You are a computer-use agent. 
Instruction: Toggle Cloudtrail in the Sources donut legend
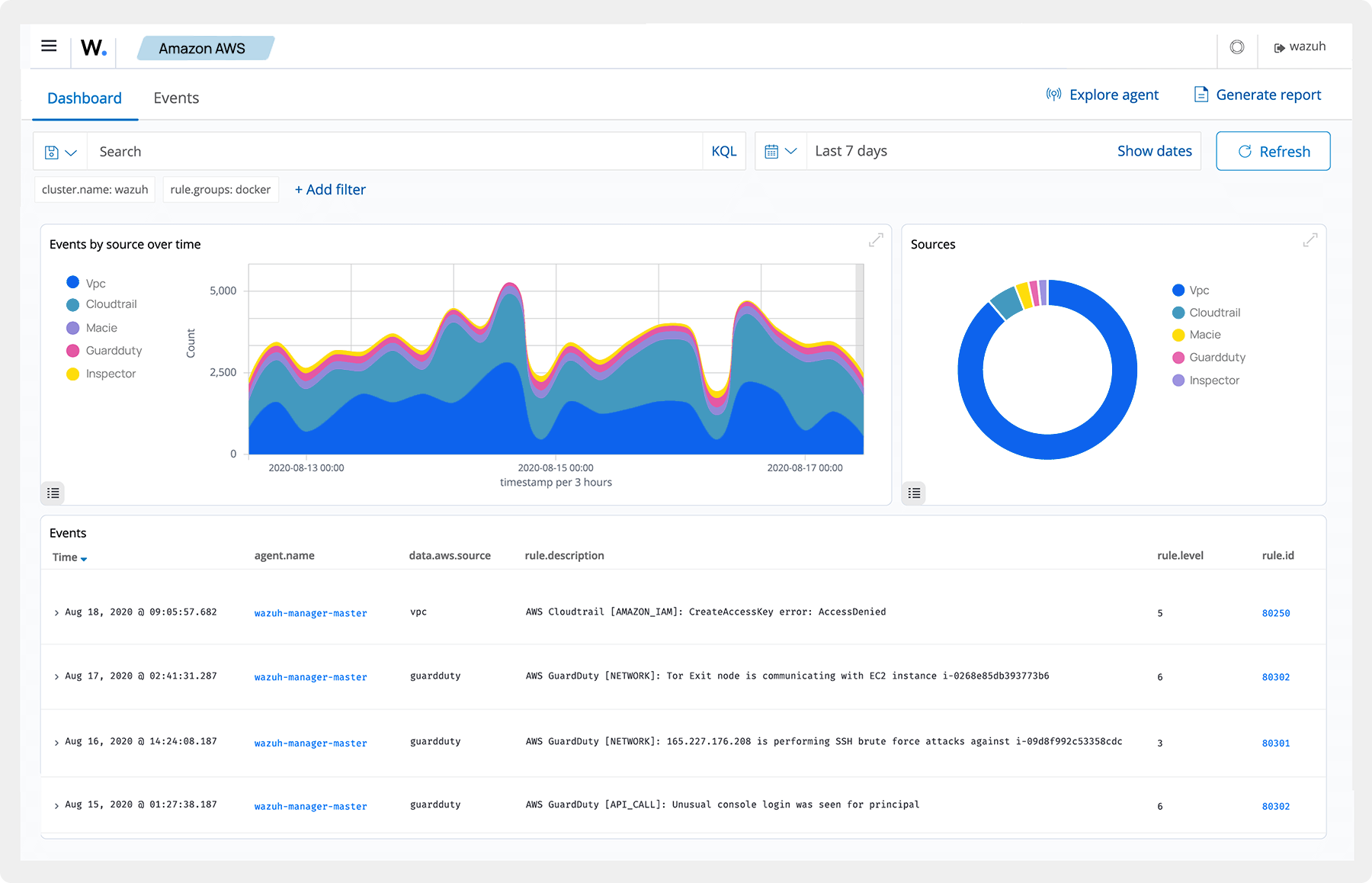[x=1216, y=312]
